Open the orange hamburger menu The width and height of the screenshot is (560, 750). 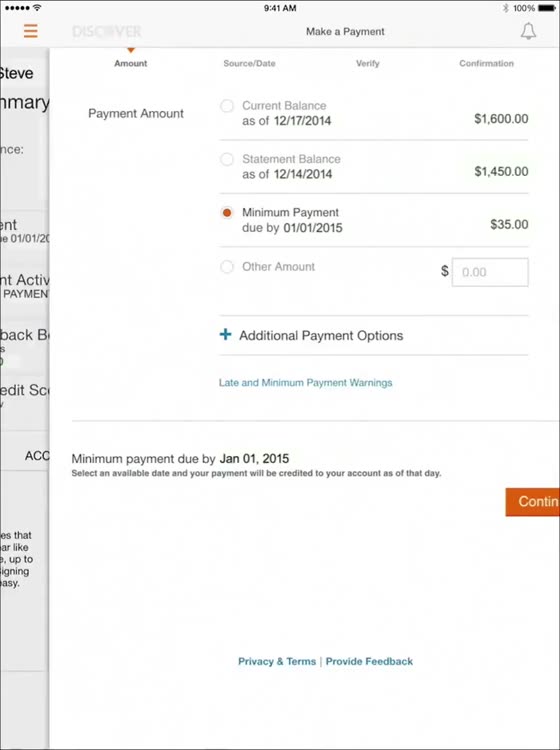[x=31, y=31]
